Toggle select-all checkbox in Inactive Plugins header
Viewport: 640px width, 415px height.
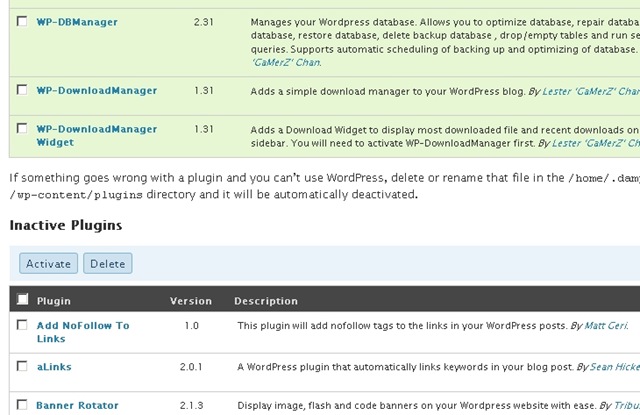[22, 300]
